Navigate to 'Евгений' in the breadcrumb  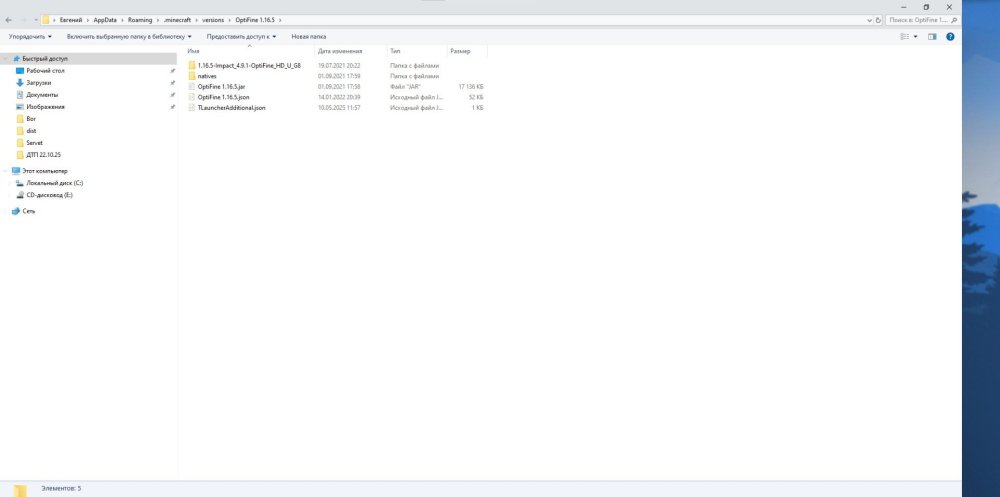pos(71,20)
